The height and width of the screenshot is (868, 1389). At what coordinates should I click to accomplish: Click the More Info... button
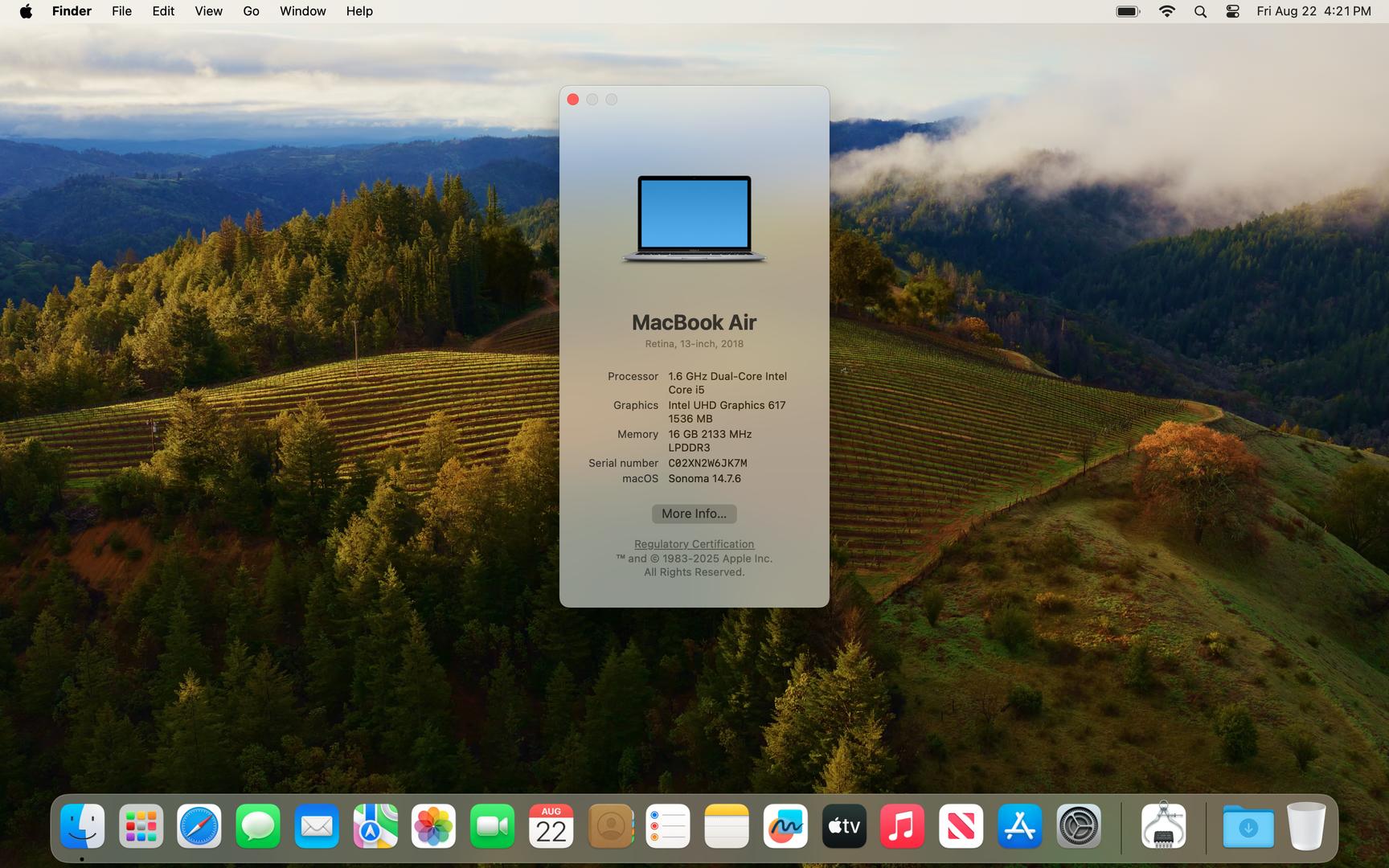point(694,514)
